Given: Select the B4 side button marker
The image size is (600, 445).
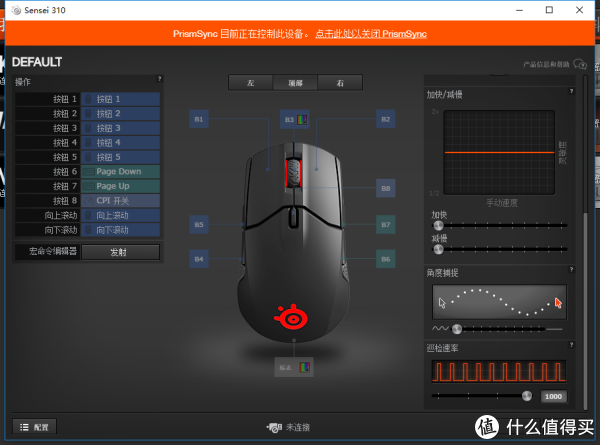Looking at the screenshot, I should tap(199, 259).
